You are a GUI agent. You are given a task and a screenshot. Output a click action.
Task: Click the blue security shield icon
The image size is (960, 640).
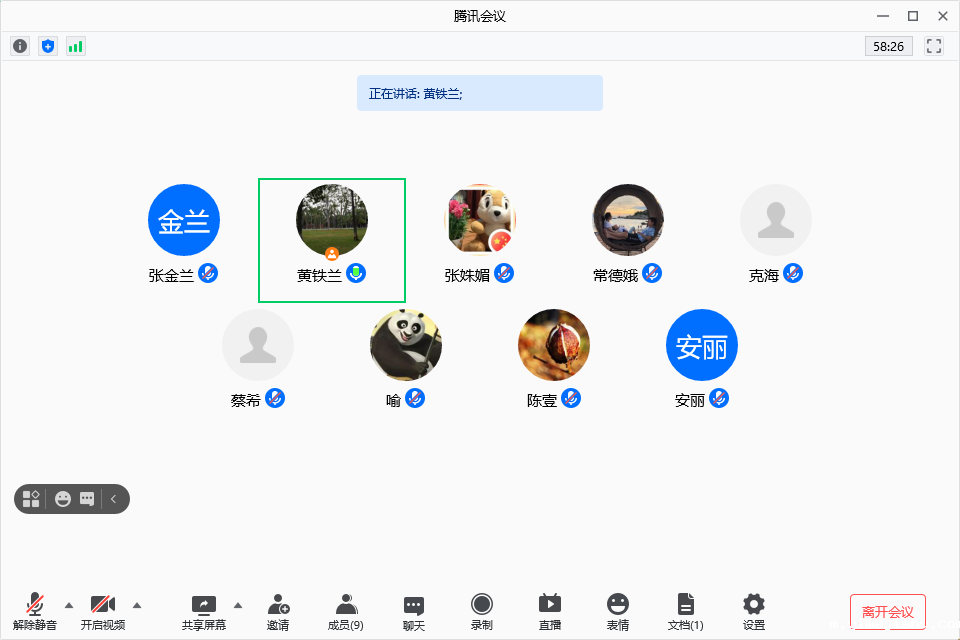[x=48, y=46]
